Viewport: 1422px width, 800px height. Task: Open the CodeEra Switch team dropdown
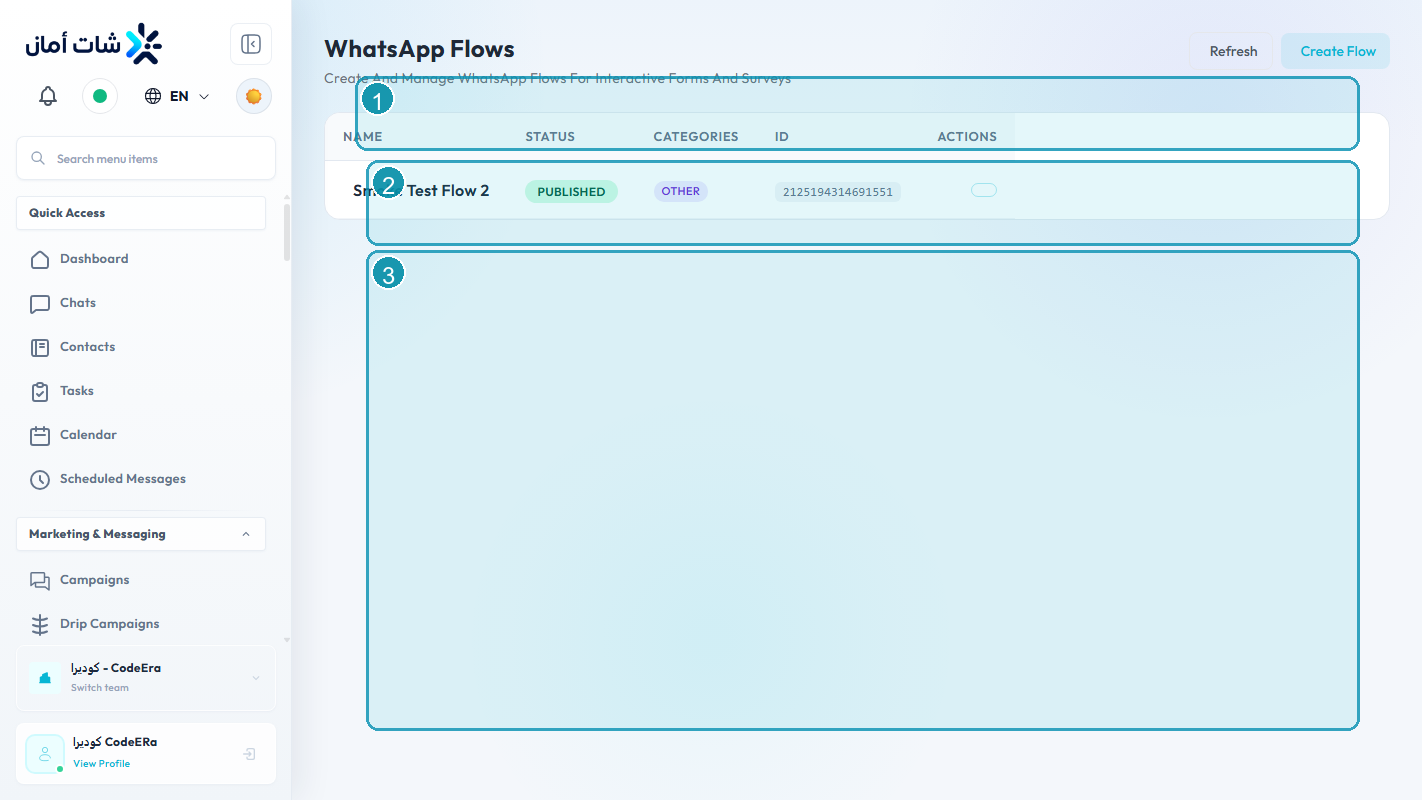point(146,677)
